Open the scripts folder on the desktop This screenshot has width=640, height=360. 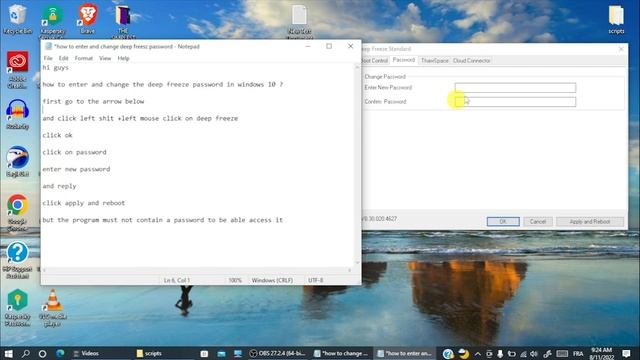pyautogui.click(x=616, y=19)
